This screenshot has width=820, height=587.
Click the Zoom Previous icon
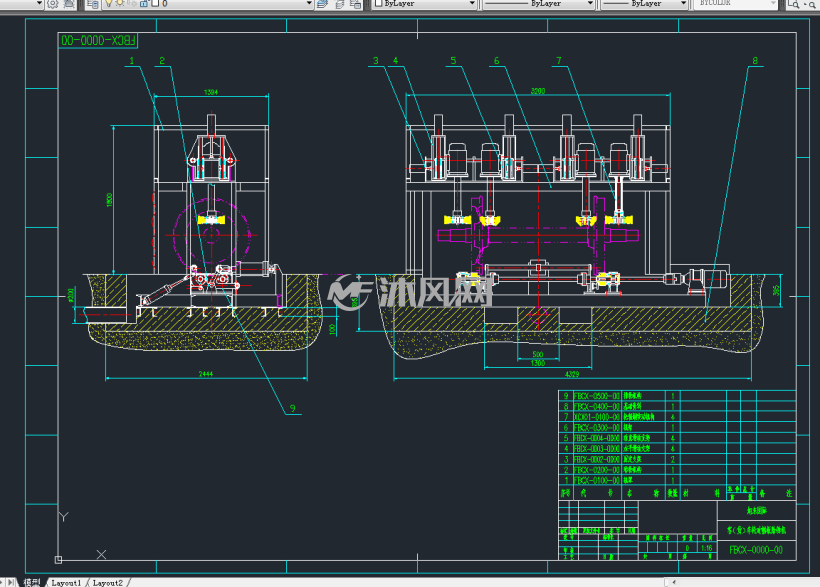pos(812,4)
